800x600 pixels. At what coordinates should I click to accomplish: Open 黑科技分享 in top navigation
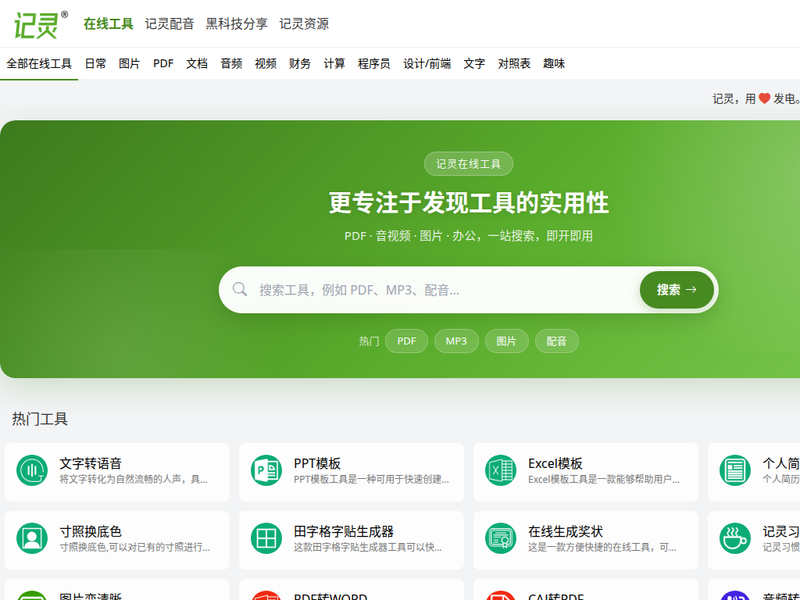tap(237, 24)
